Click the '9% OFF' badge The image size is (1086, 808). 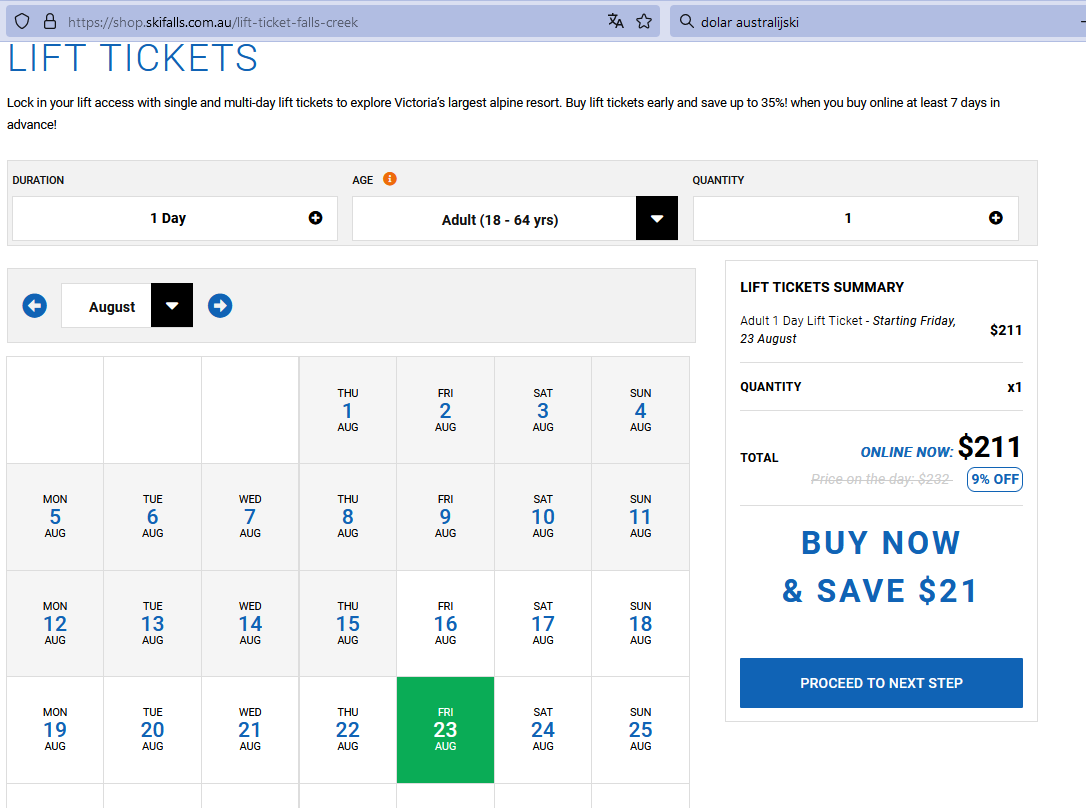(995, 479)
